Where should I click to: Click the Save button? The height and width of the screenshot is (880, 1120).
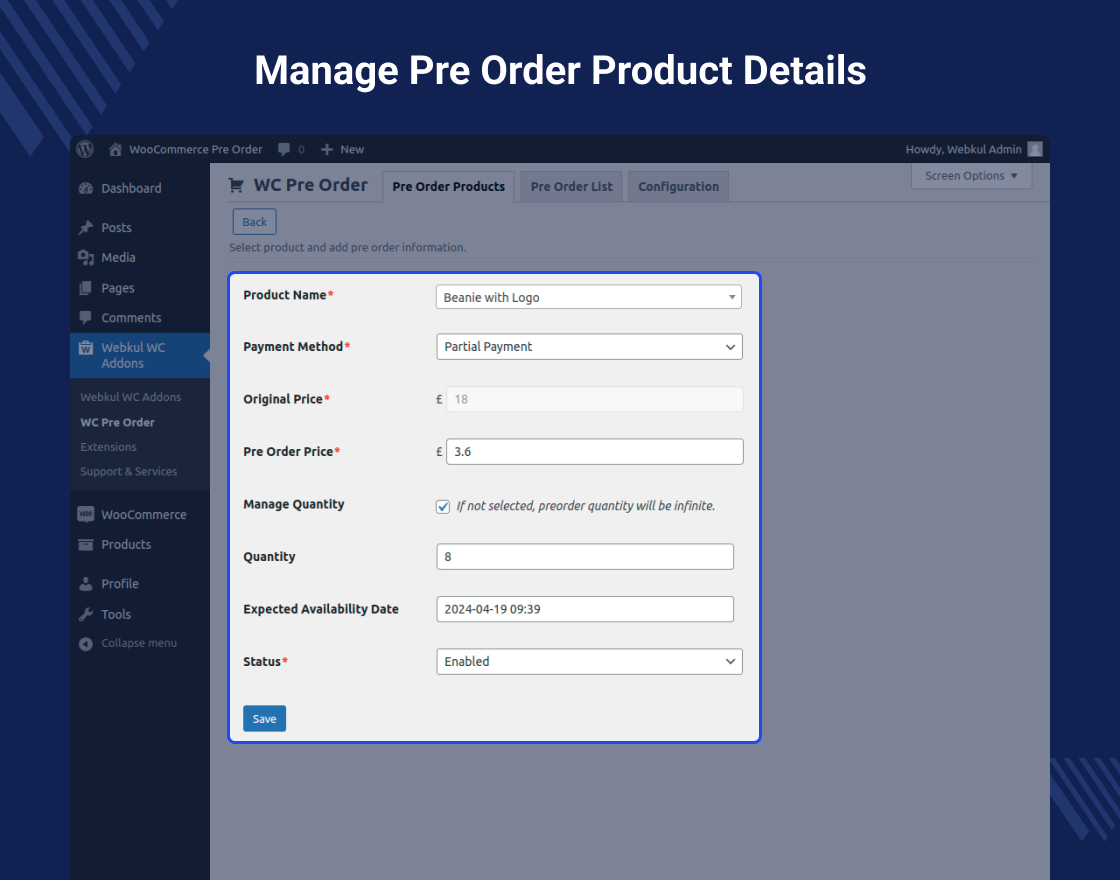click(x=264, y=719)
